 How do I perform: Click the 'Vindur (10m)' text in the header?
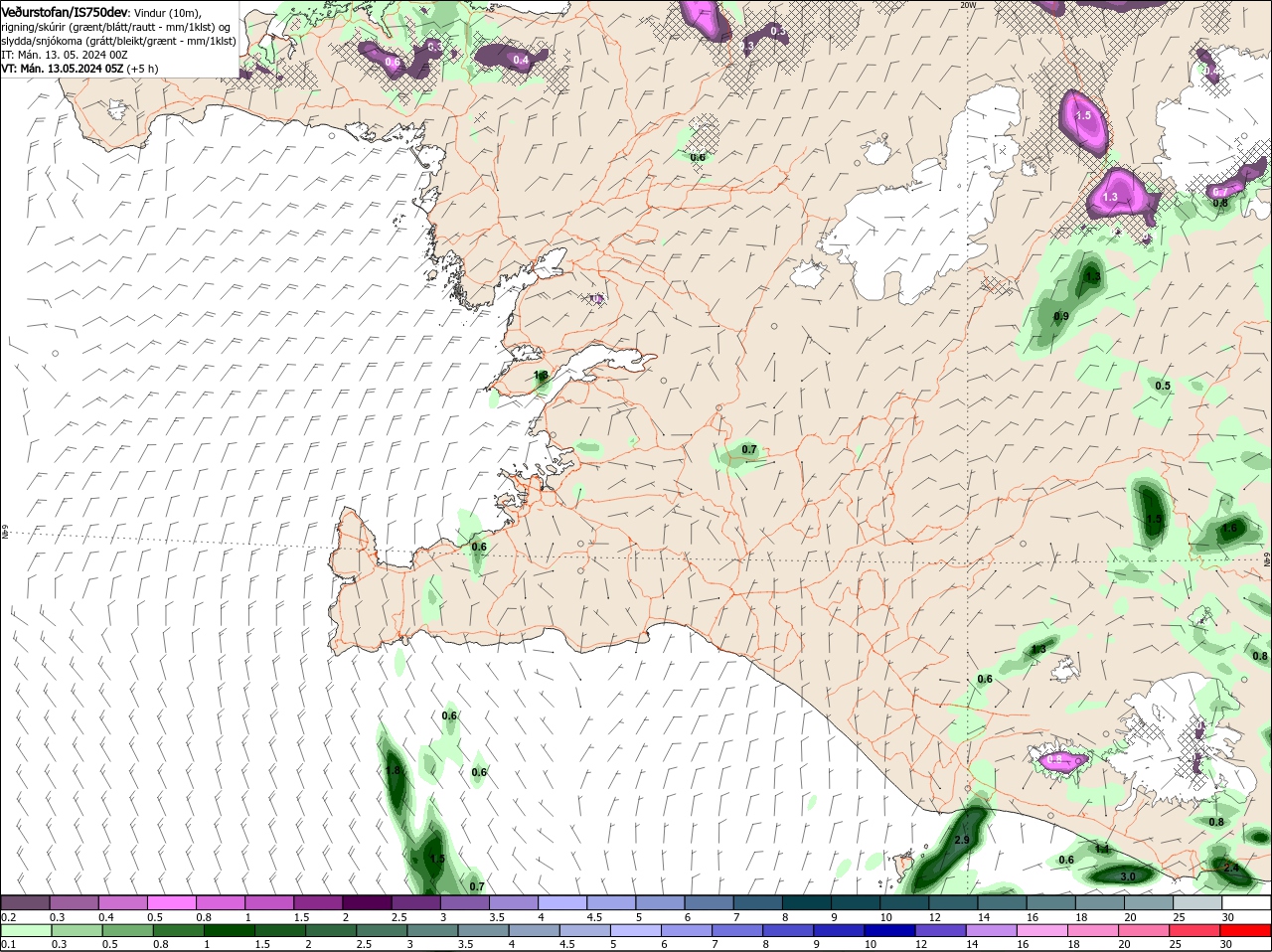166,12
